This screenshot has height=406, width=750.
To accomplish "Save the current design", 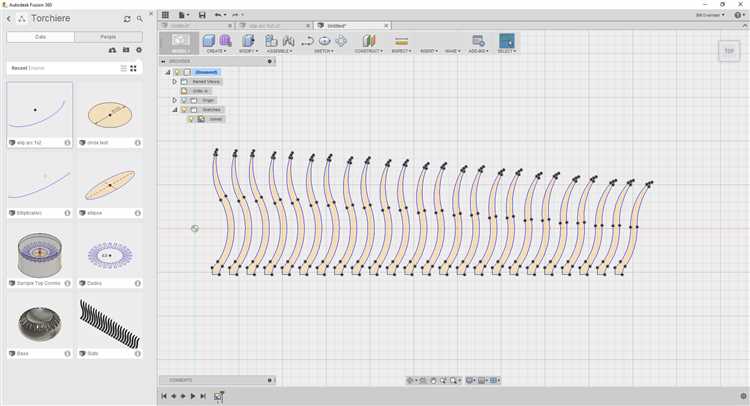I will click(202, 15).
